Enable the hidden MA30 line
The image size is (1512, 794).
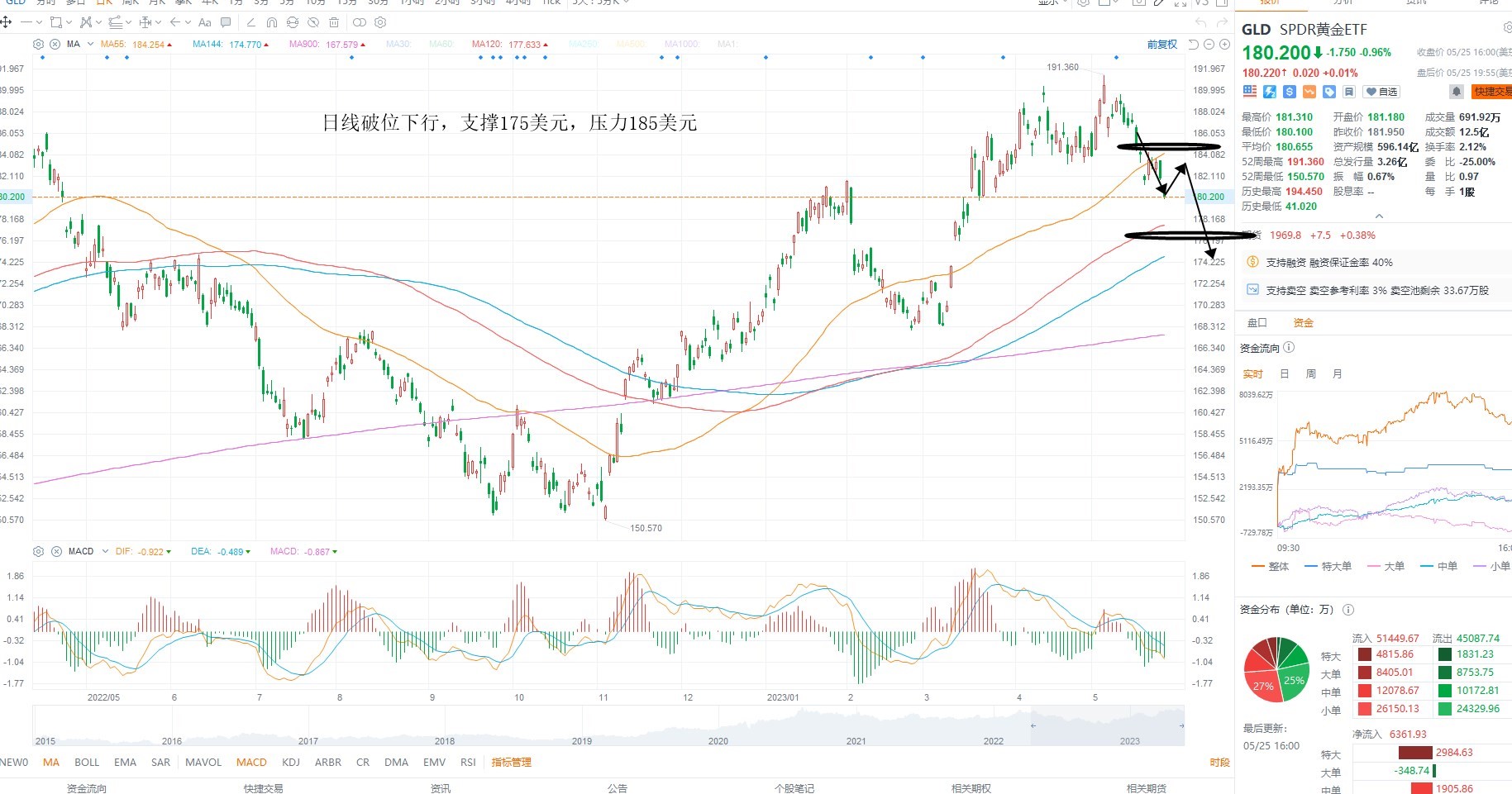tap(398, 45)
